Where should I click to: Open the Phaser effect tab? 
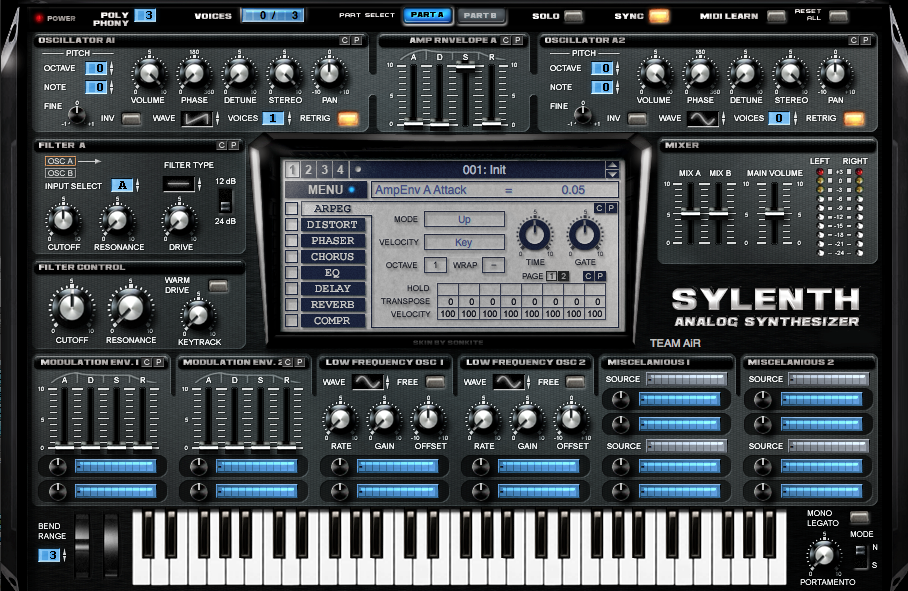[332, 241]
